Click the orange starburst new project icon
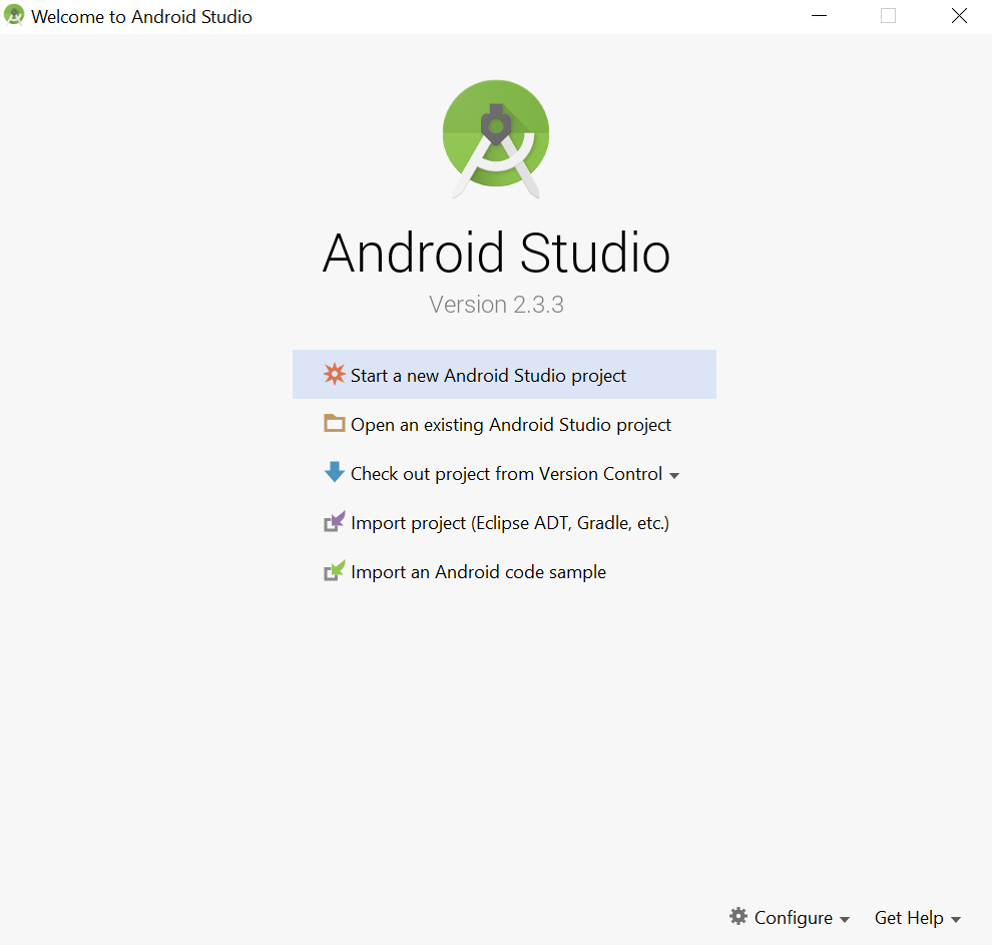 coord(334,374)
